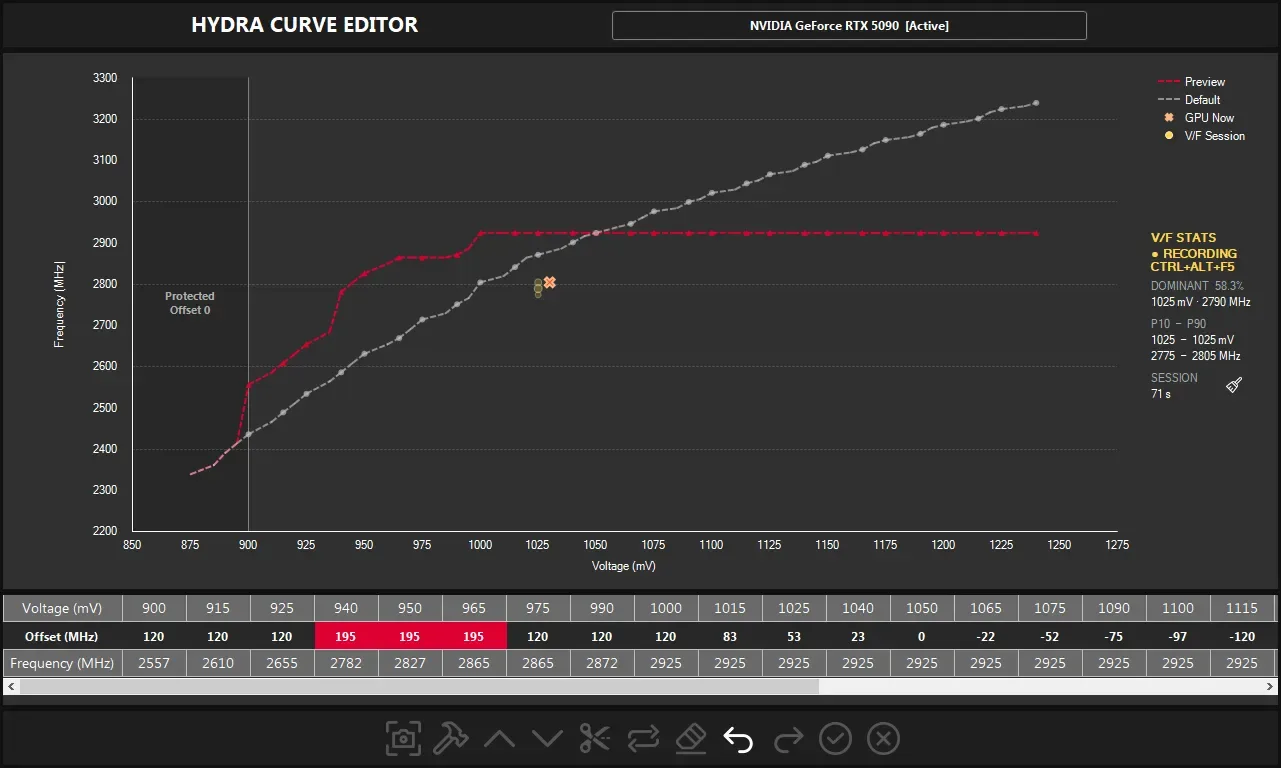
Task: Apply changes with the checkmark icon
Action: click(835, 739)
